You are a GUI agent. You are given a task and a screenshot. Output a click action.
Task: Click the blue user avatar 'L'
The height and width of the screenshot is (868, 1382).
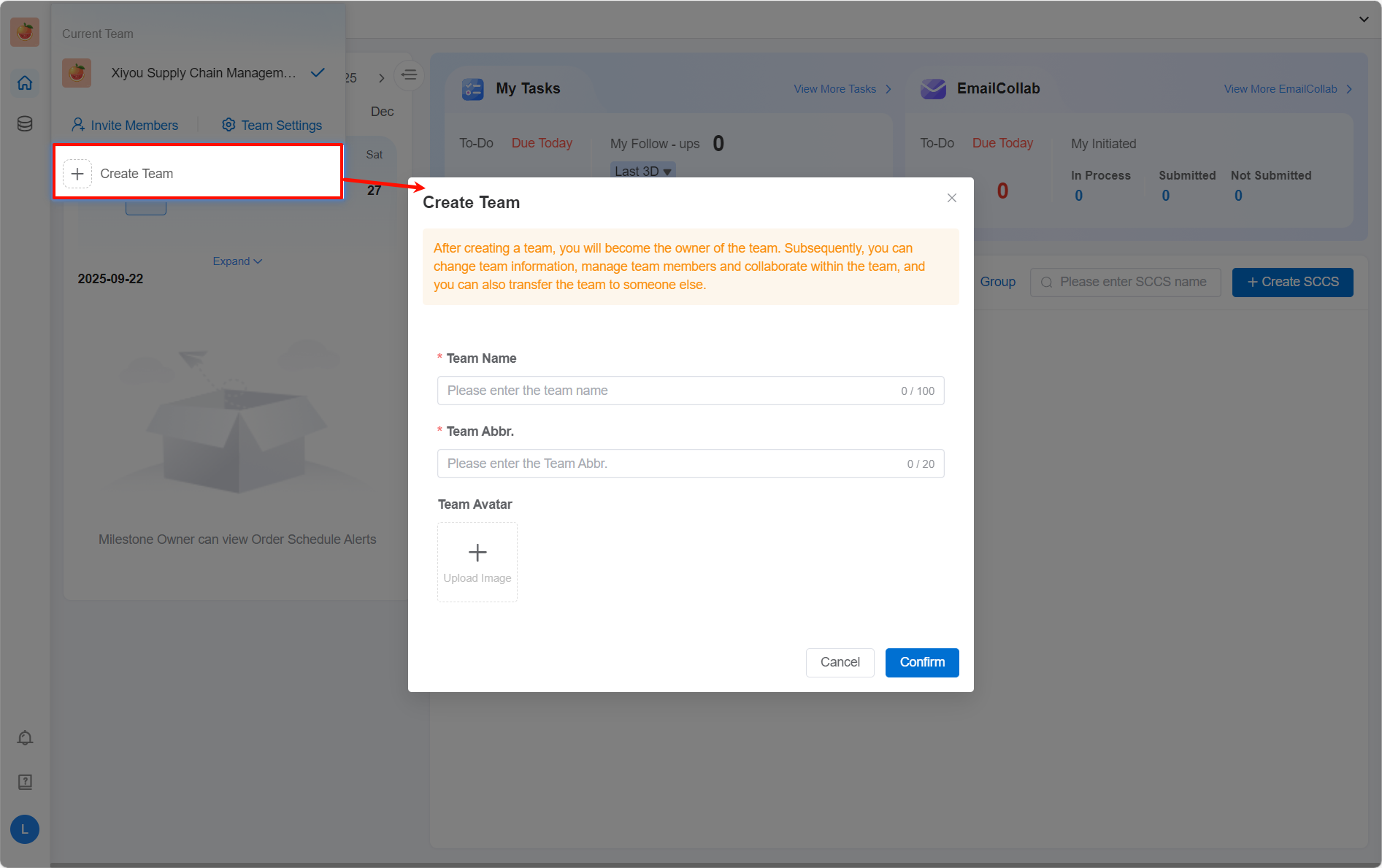(x=25, y=829)
